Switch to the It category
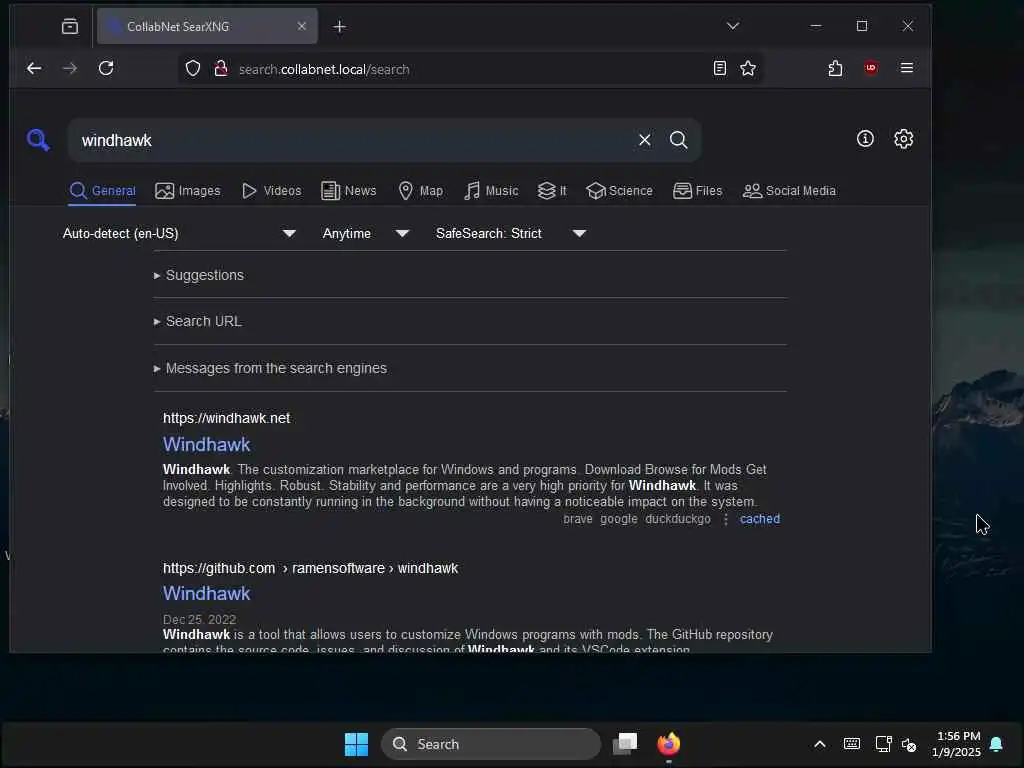 552,191
